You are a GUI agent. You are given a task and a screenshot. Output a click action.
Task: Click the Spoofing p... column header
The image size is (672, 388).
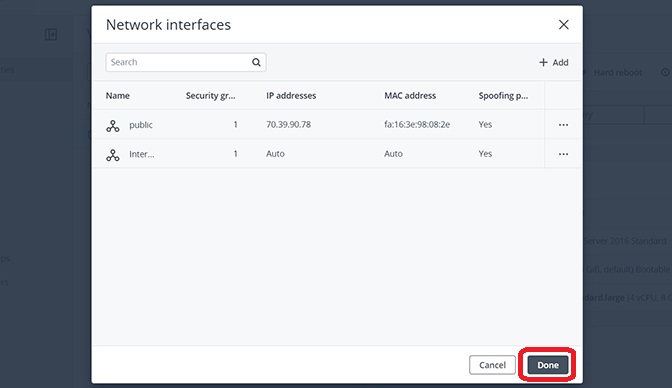(x=503, y=96)
